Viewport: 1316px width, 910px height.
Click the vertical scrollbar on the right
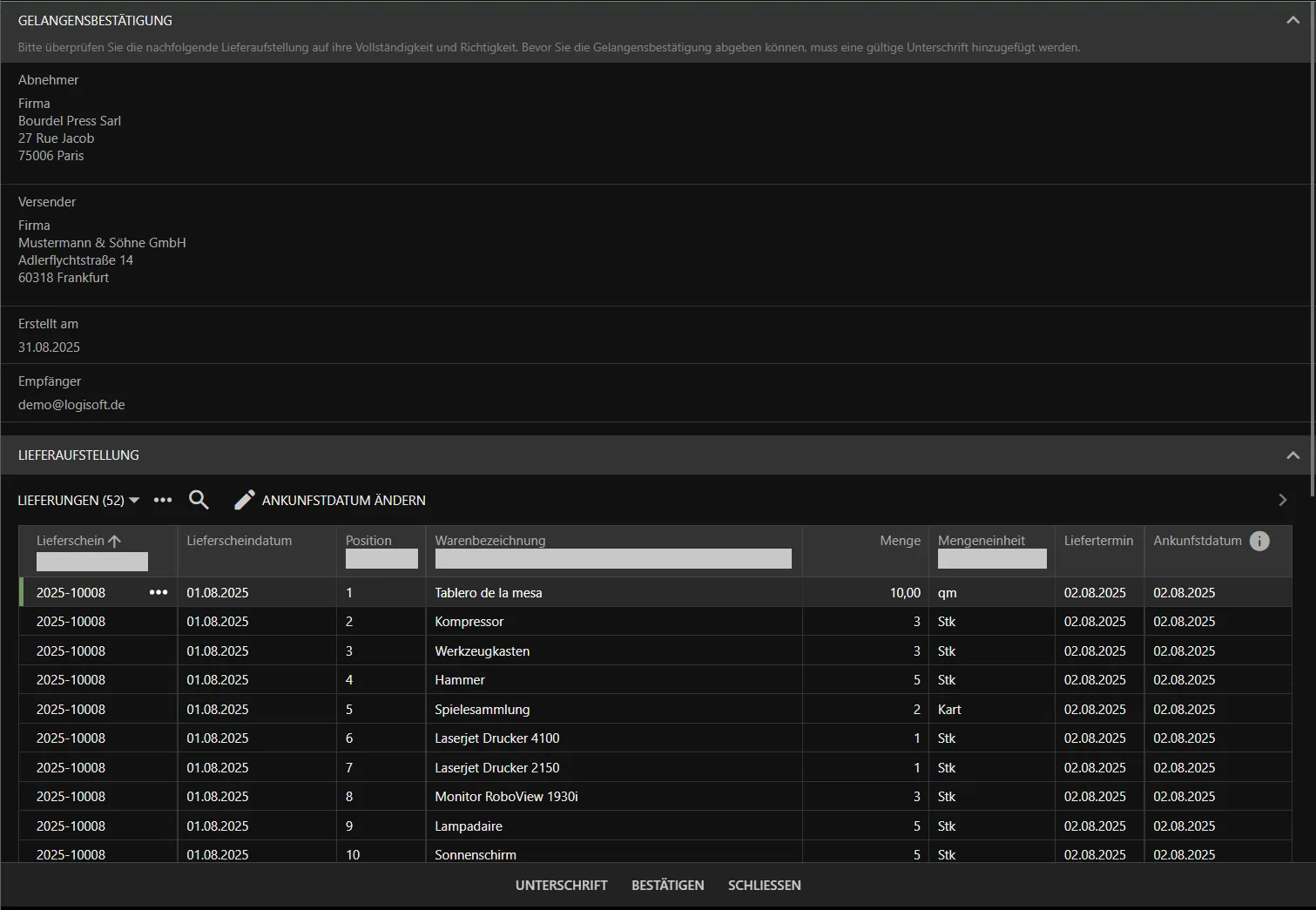point(1313,248)
